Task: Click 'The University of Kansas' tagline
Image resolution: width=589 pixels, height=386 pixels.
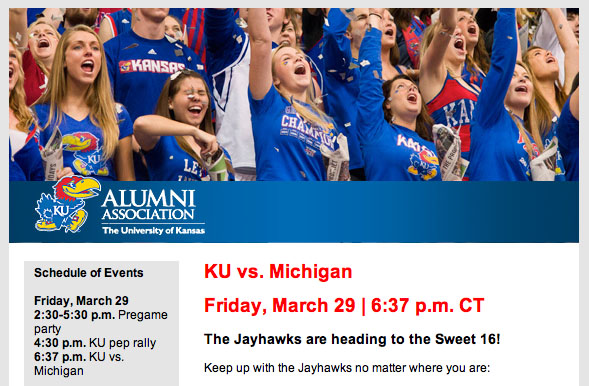Action: (x=153, y=231)
